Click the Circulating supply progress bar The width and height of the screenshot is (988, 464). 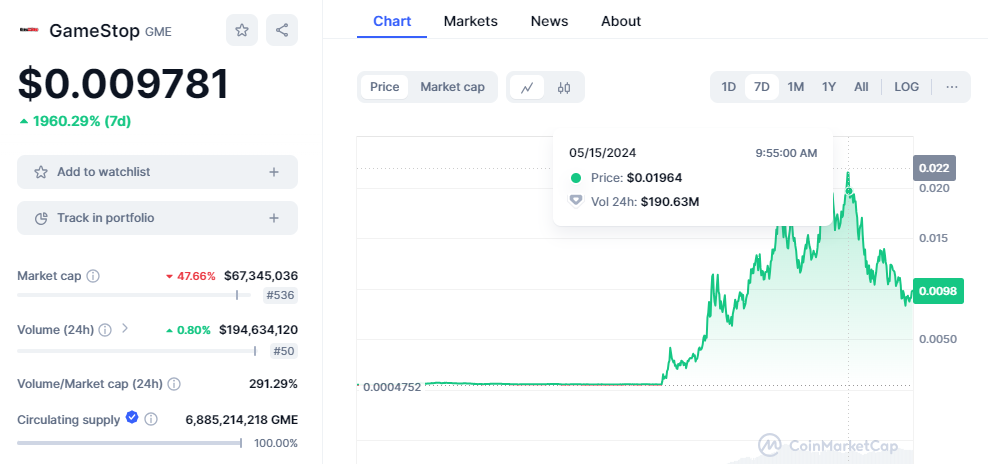[129, 443]
